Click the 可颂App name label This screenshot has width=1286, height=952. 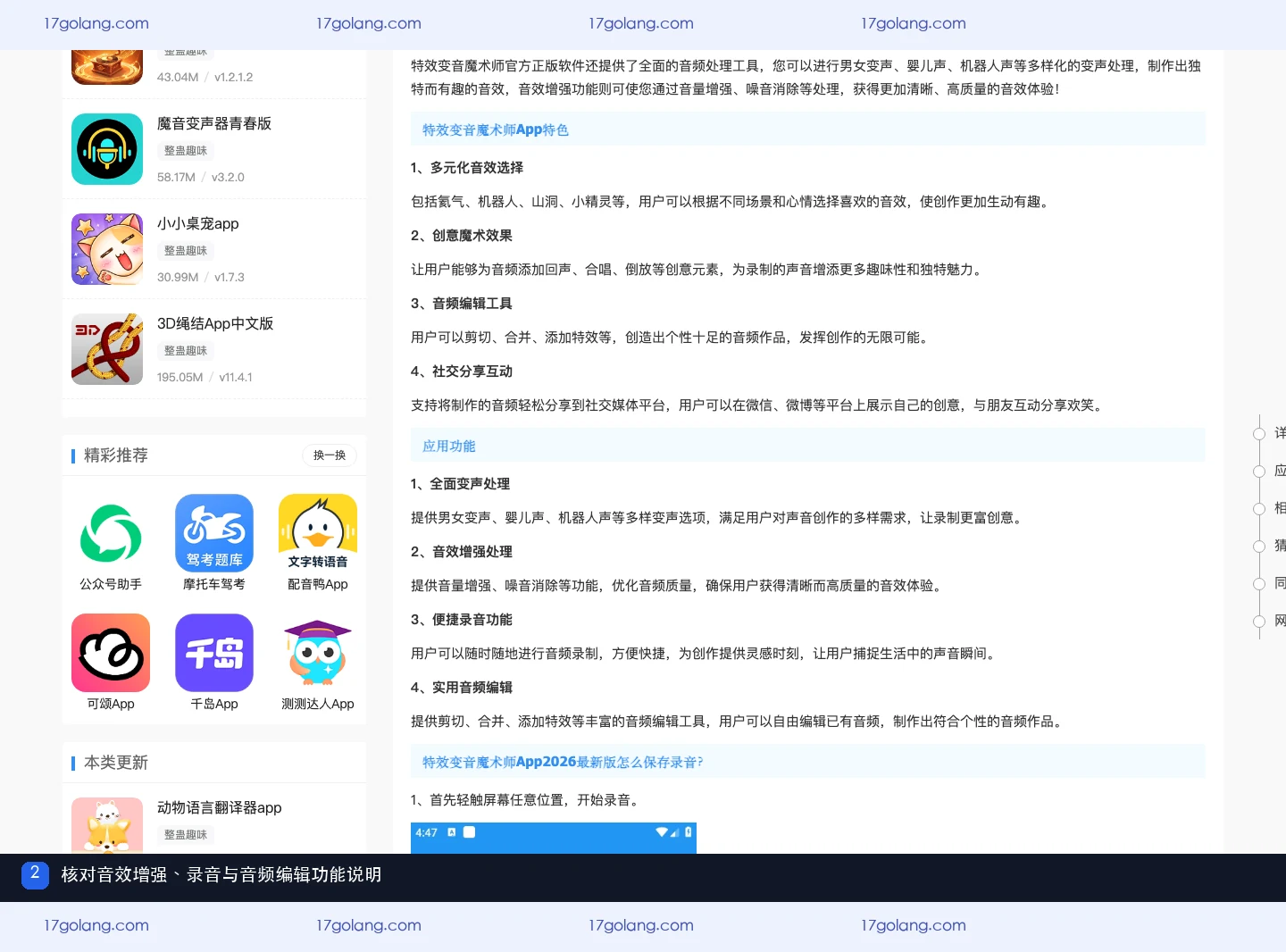111,704
